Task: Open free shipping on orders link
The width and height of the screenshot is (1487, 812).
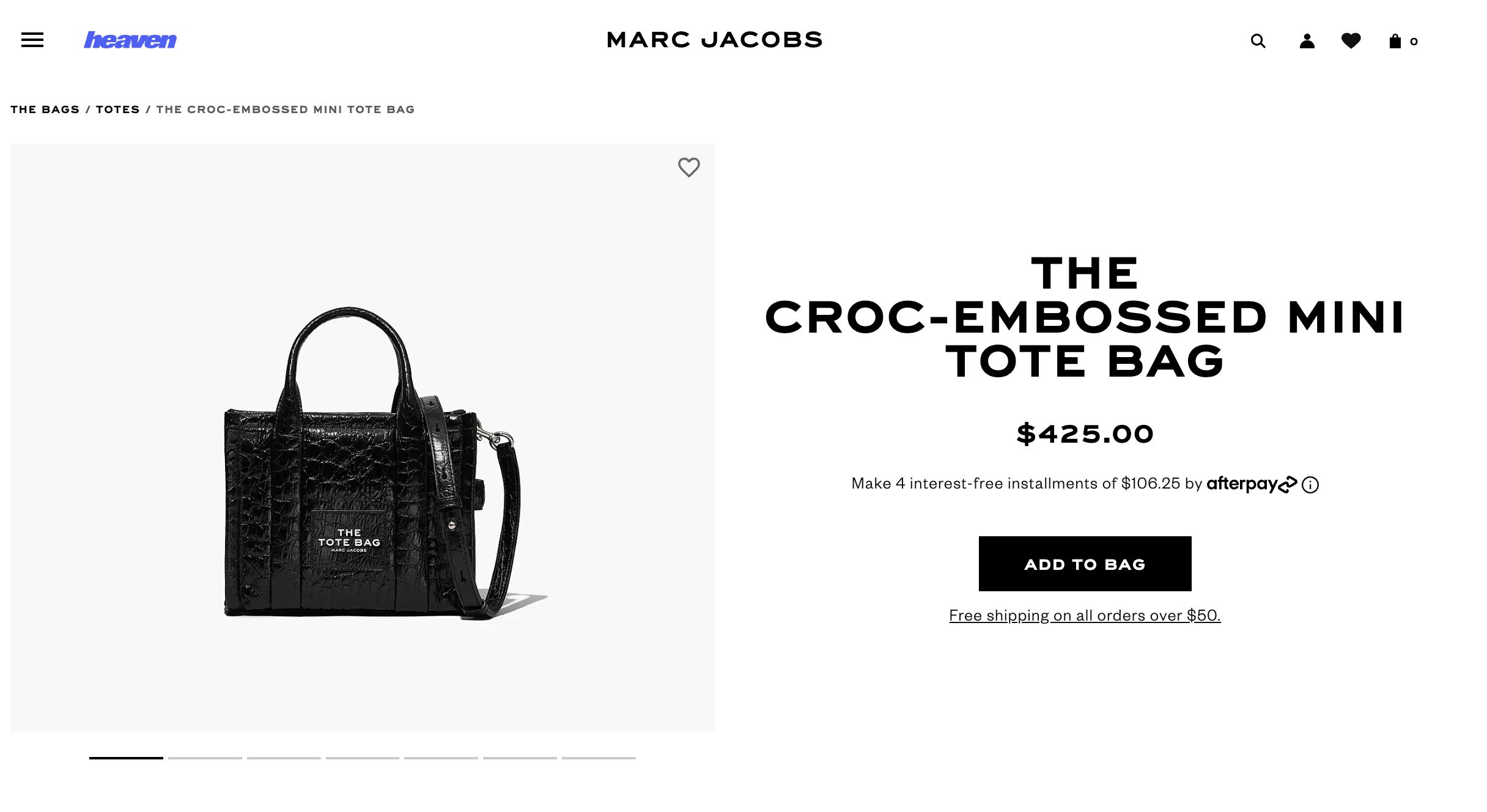Action: point(1085,615)
